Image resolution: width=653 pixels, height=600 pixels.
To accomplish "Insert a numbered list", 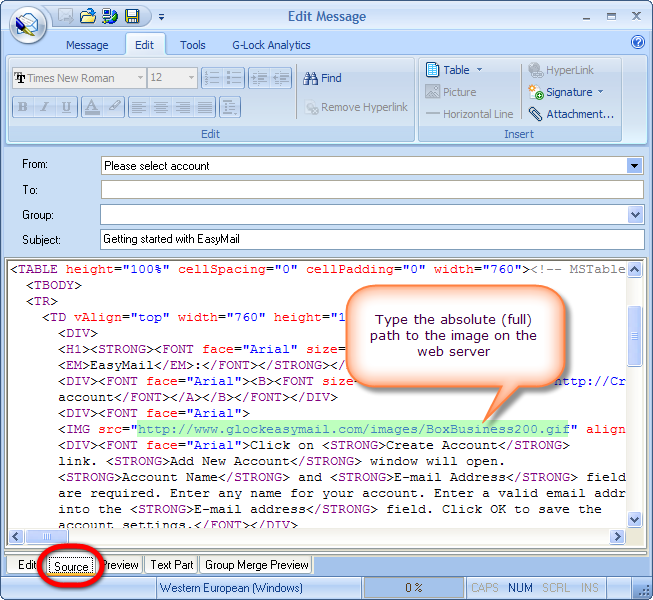I will tap(212, 78).
